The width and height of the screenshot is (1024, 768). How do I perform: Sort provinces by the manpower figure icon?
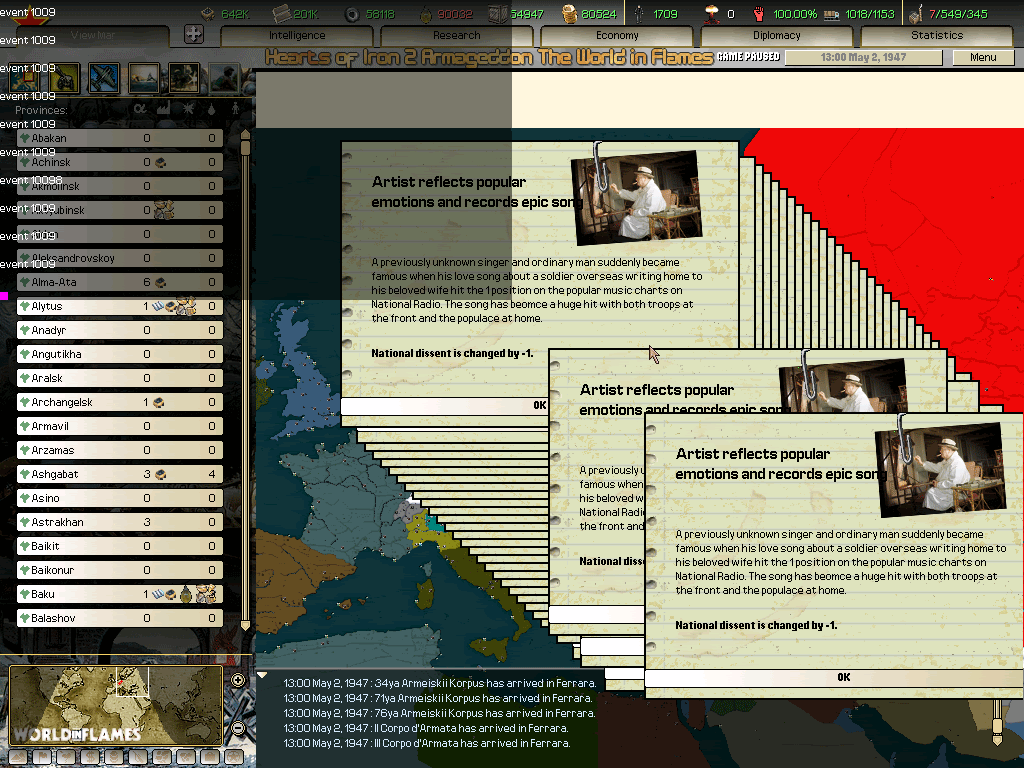tap(235, 108)
